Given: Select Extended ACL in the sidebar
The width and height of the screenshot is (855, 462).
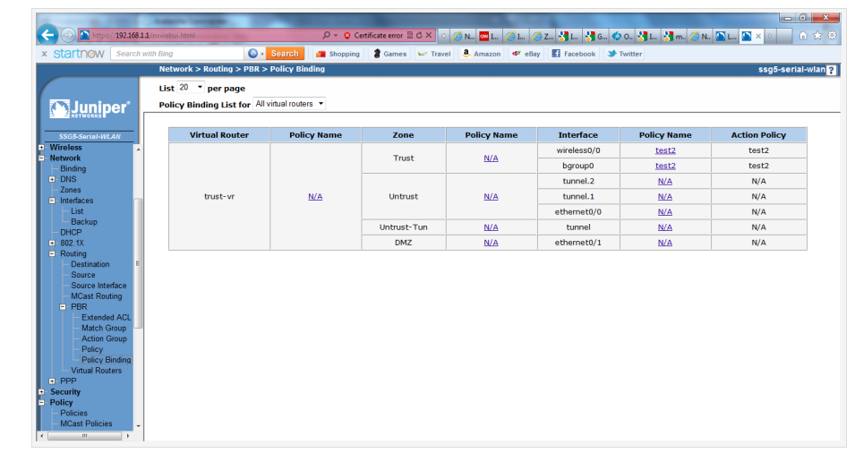Looking at the screenshot, I should [x=105, y=318].
